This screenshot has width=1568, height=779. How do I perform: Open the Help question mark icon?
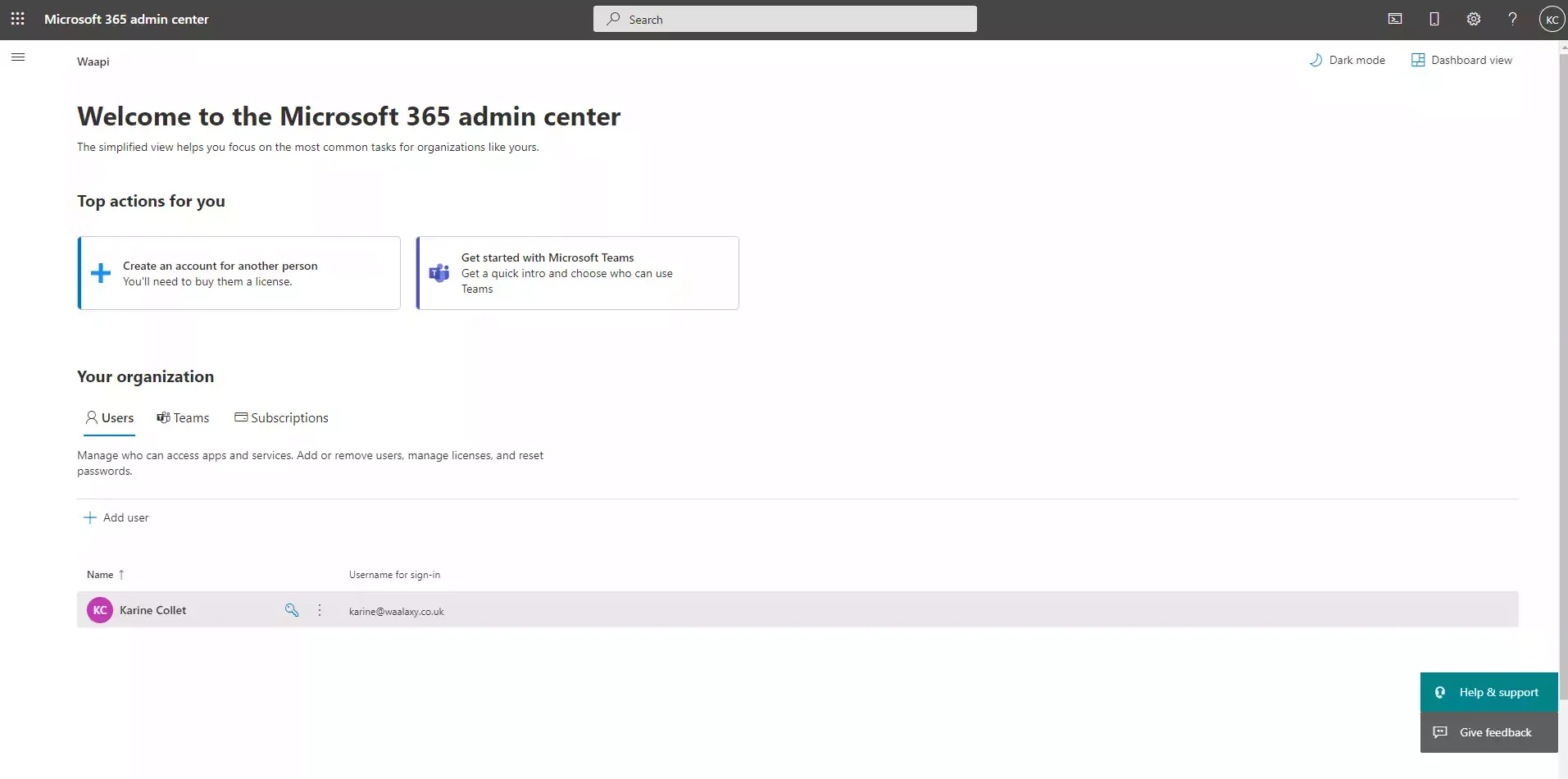point(1512,19)
